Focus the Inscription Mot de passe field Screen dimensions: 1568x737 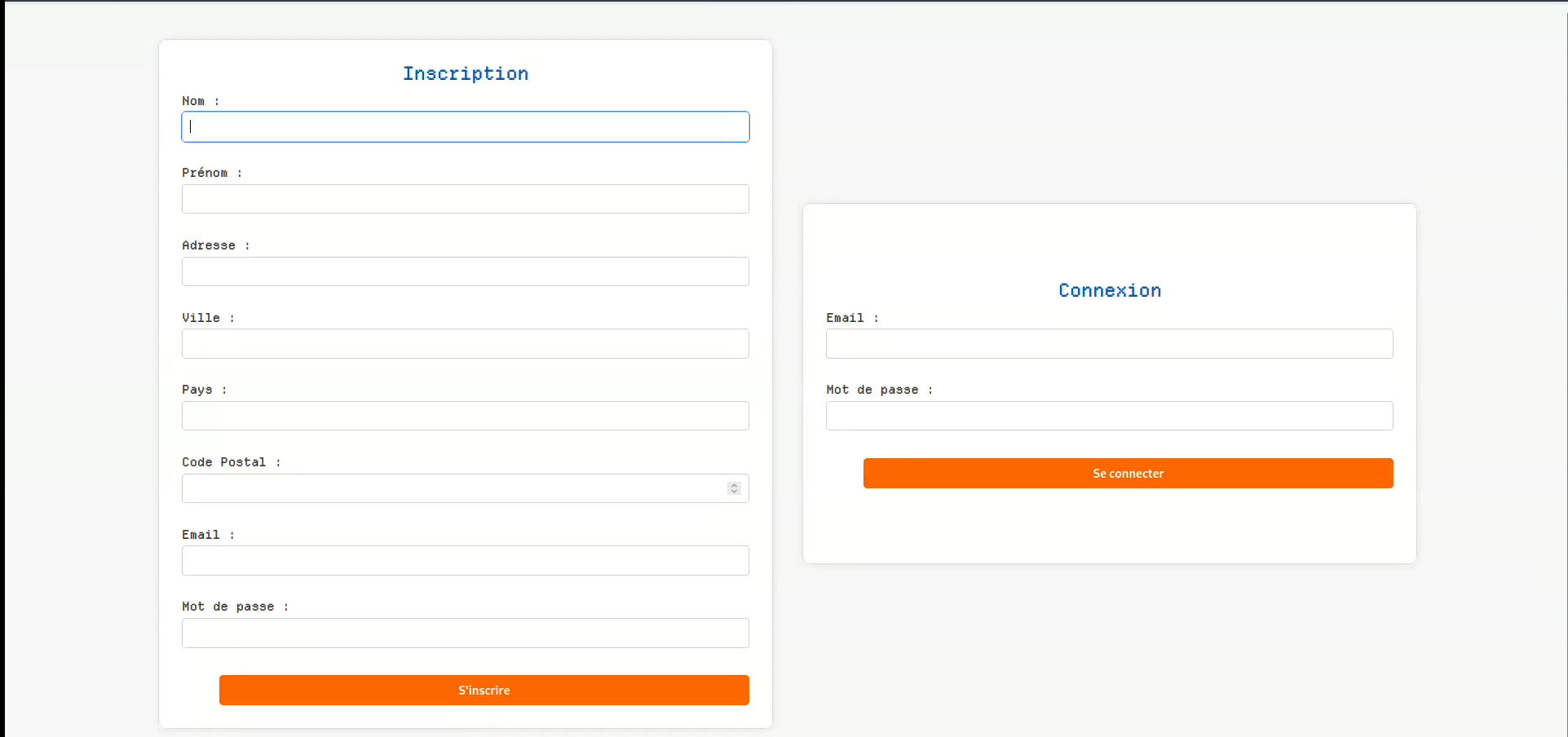pos(465,633)
